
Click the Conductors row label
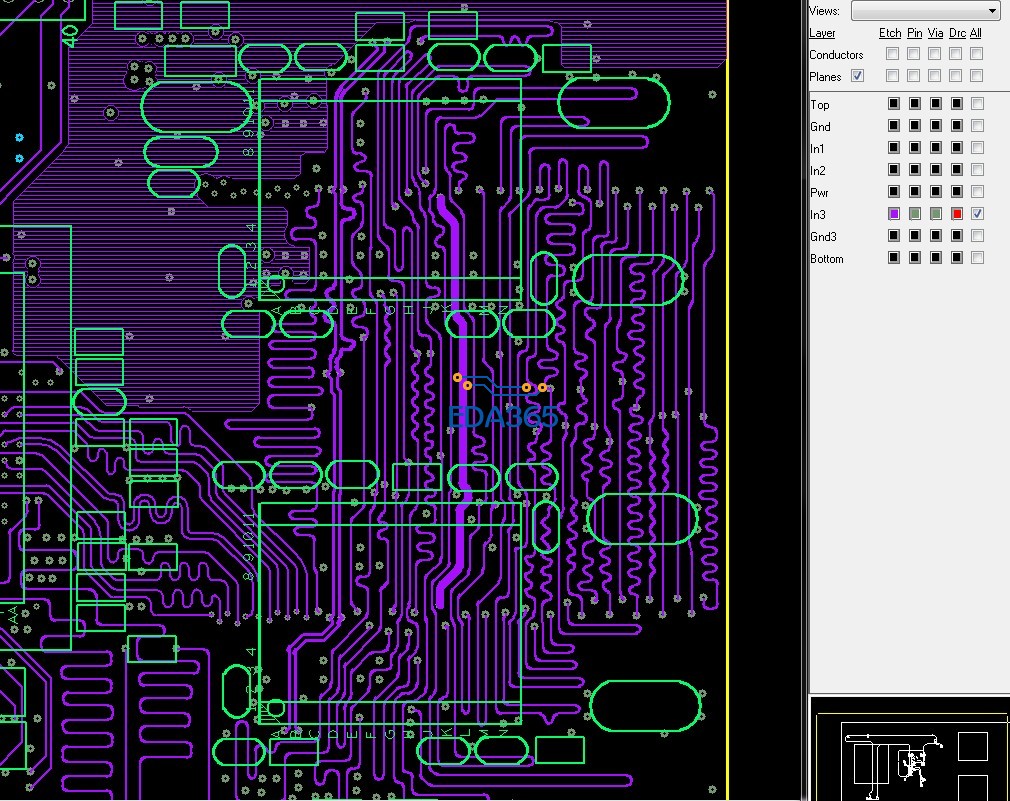[x=836, y=55]
